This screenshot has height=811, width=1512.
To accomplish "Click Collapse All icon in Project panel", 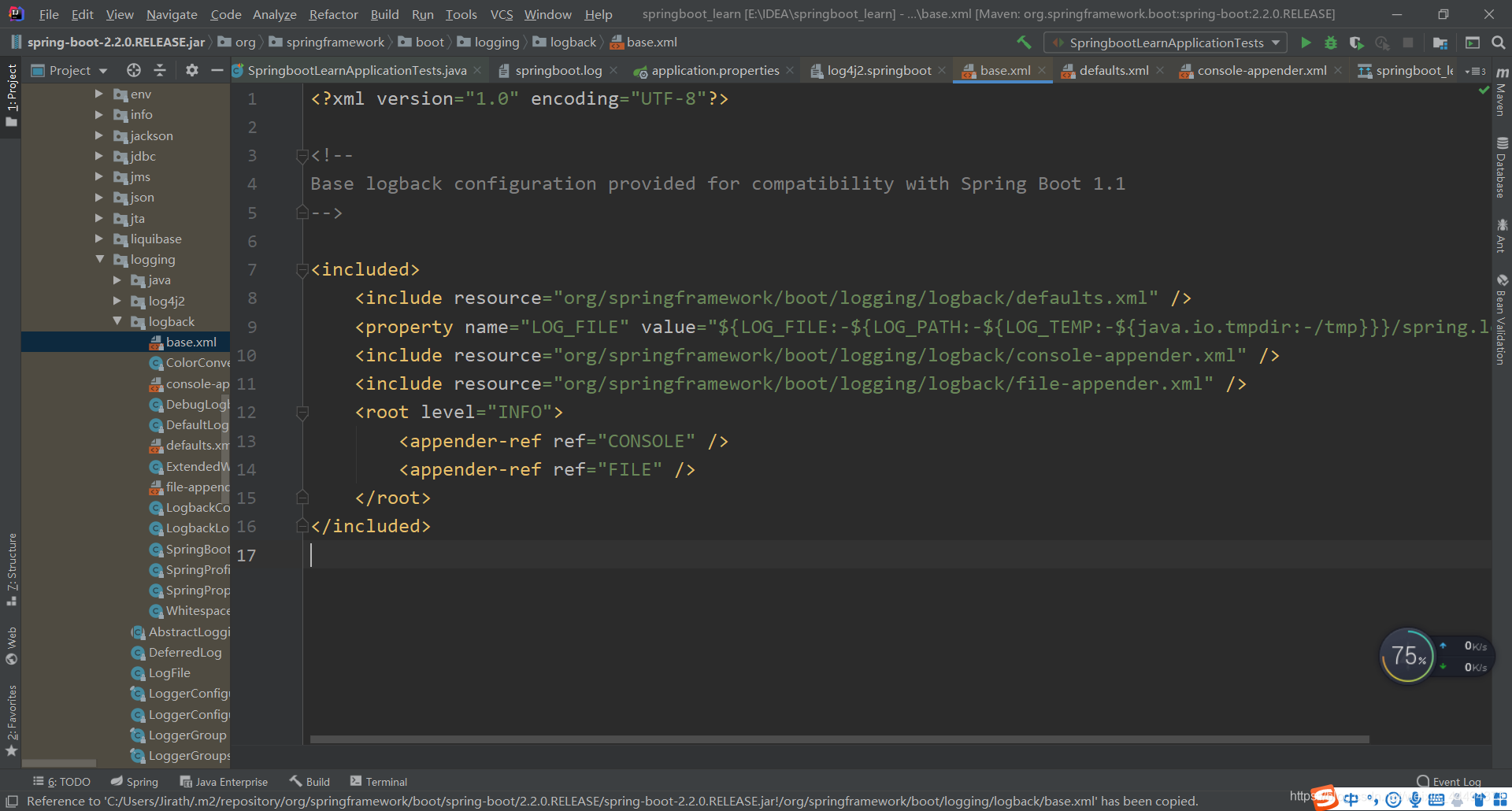I will 160,70.
